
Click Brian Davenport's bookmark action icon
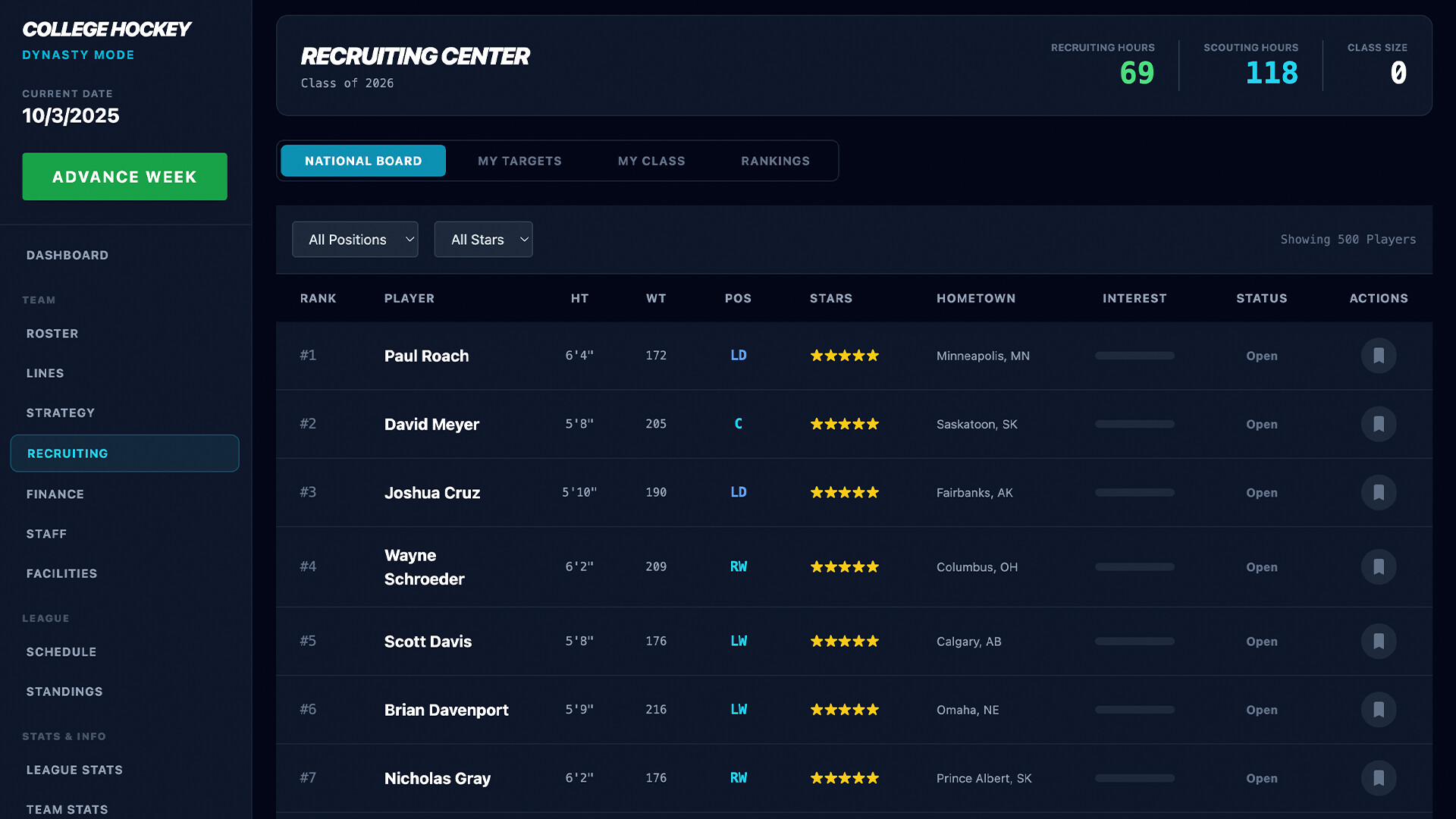coord(1379,710)
